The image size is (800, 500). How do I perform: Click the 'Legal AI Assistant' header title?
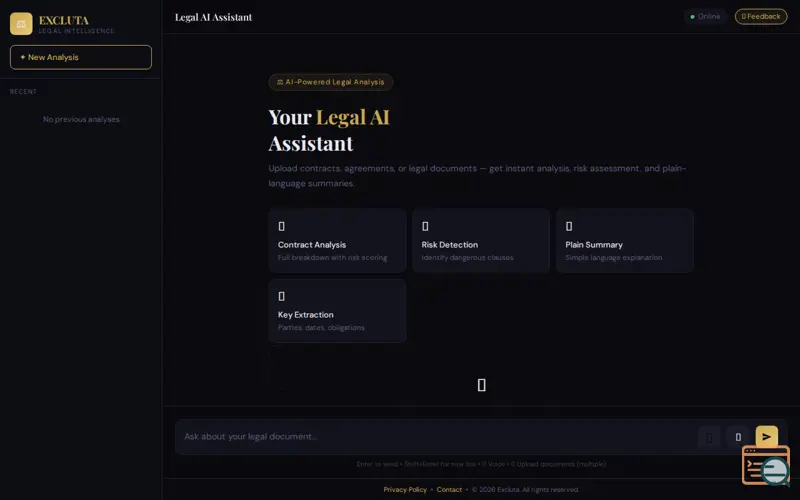coord(213,17)
